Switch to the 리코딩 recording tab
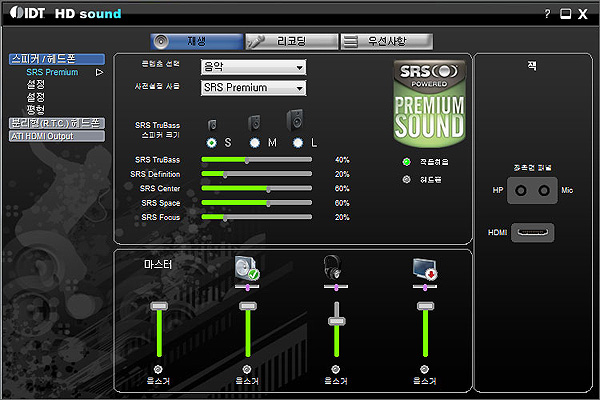 pyautogui.click(x=292, y=41)
